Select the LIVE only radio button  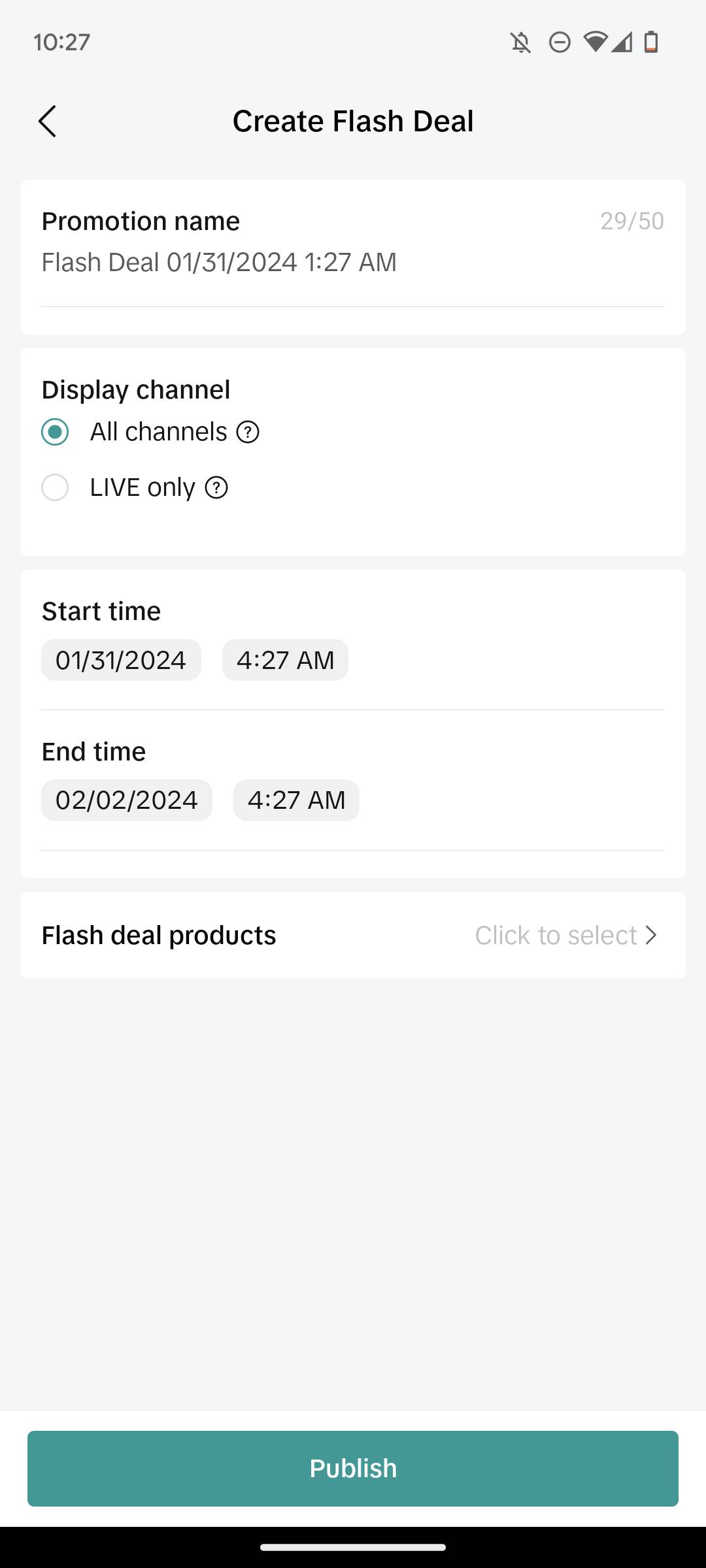pyautogui.click(x=55, y=487)
